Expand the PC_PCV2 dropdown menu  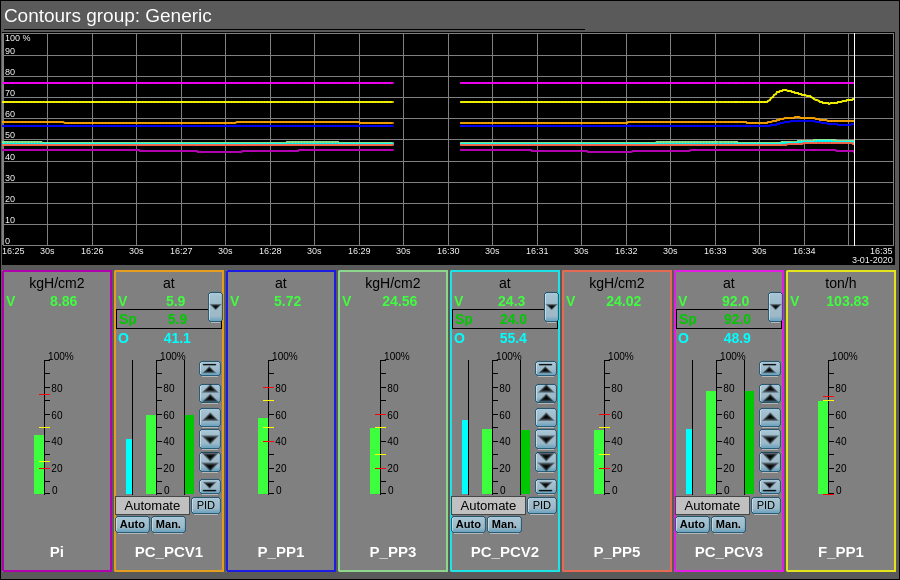pos(551,306)
